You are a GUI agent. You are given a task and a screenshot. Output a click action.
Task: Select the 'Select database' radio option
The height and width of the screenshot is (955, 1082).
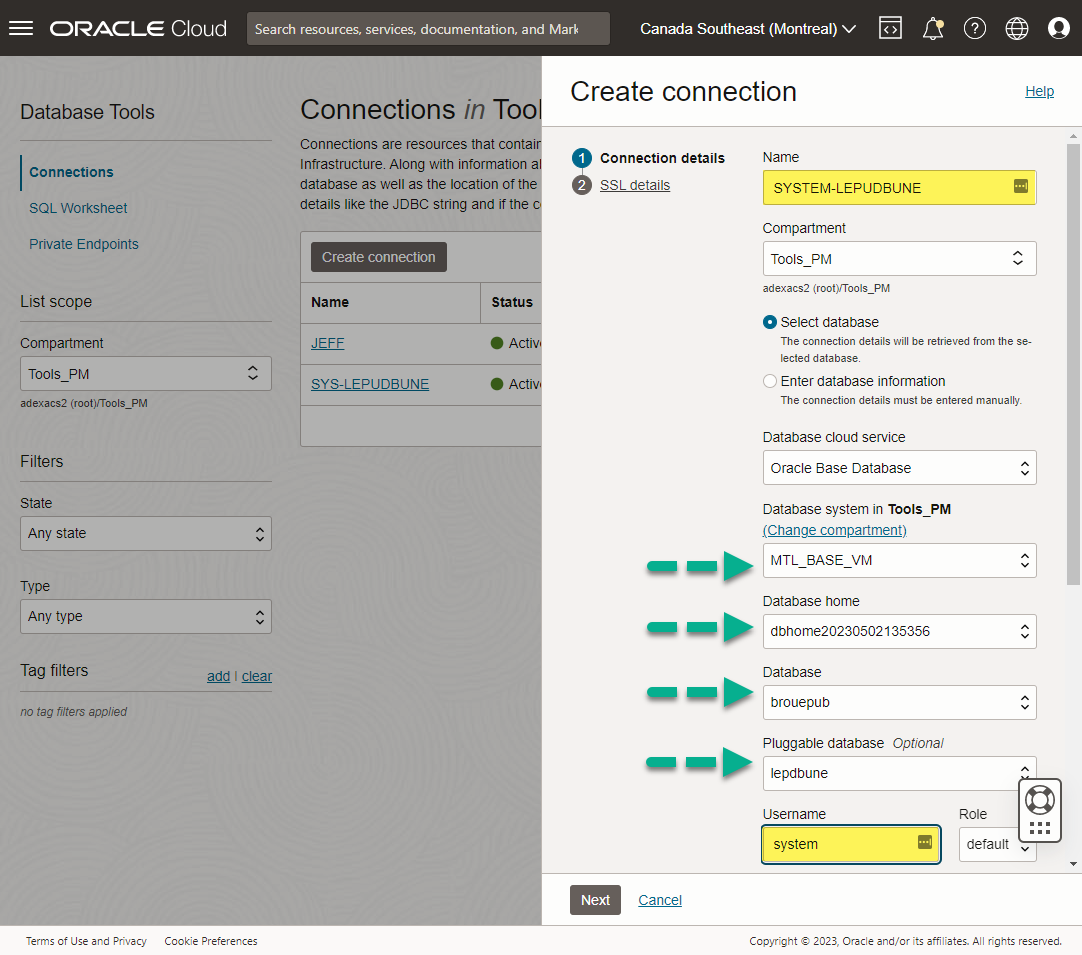pyautogui.click(x=770, y=322)
